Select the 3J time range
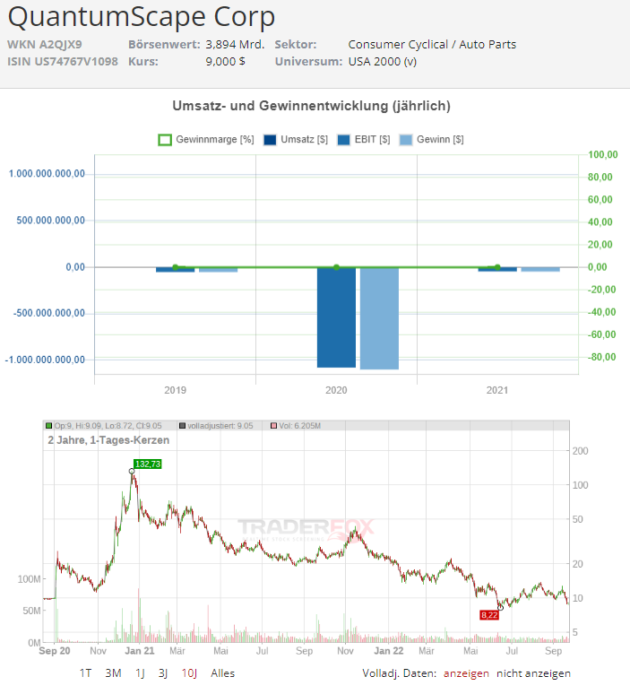630x694 pixels. click(x=163, y=673)
